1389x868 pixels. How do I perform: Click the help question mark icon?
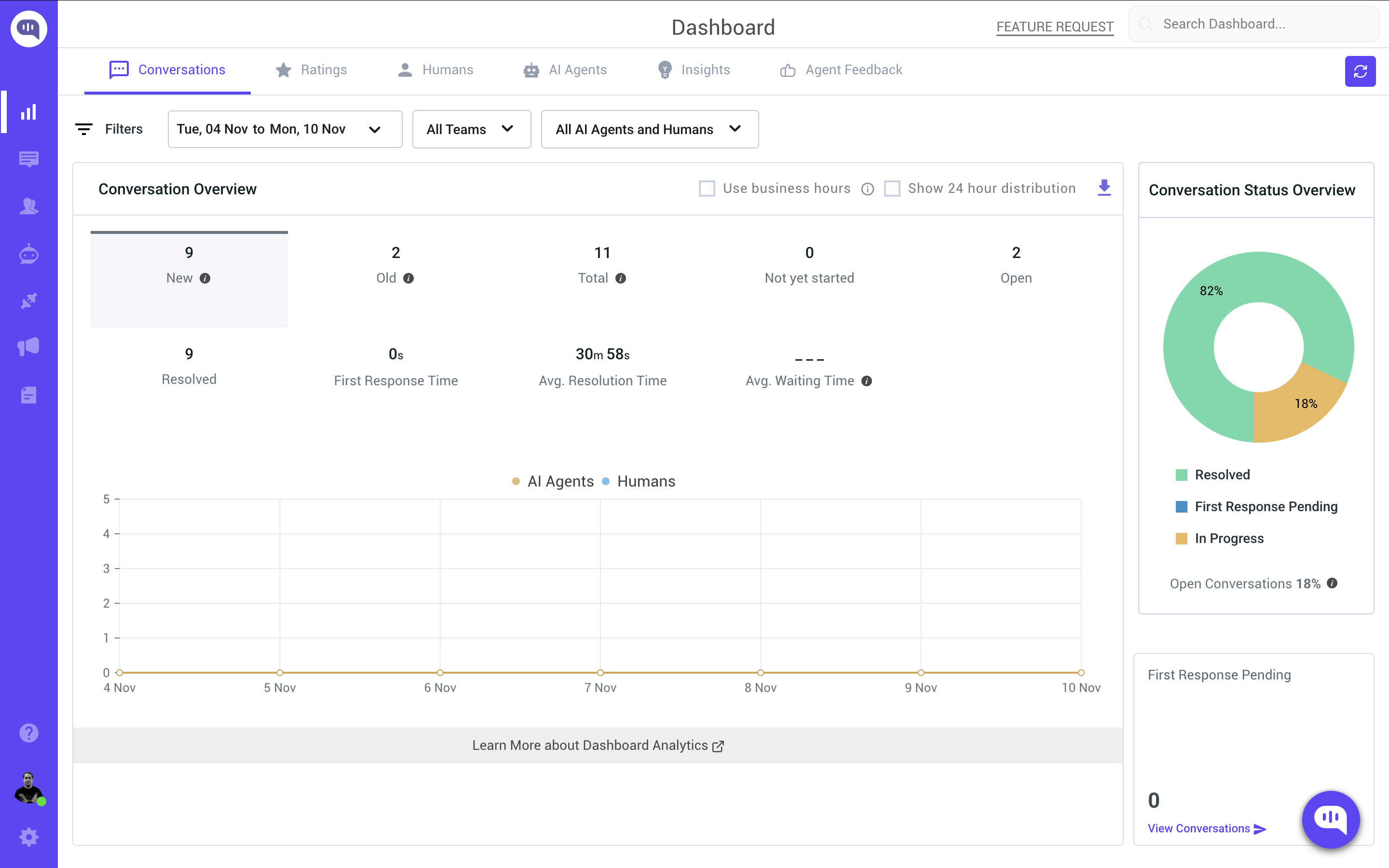point(29,732)
